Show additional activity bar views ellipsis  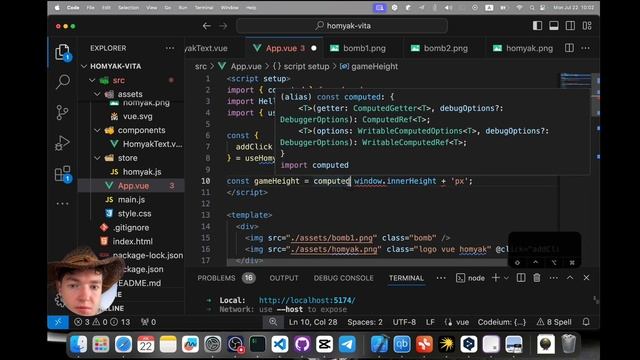click(62, 203)
